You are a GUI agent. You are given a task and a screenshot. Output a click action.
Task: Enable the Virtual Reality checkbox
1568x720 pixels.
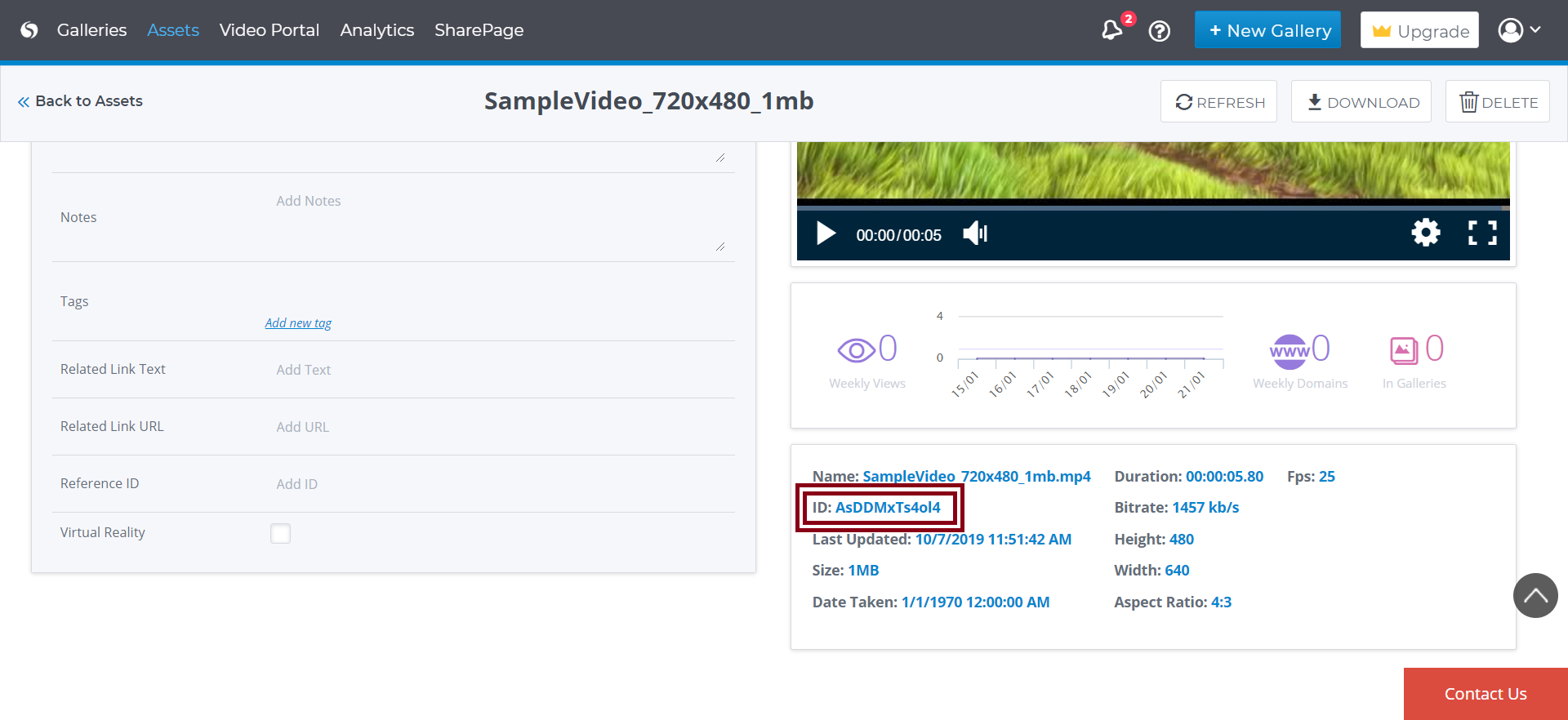coord(280,533)
